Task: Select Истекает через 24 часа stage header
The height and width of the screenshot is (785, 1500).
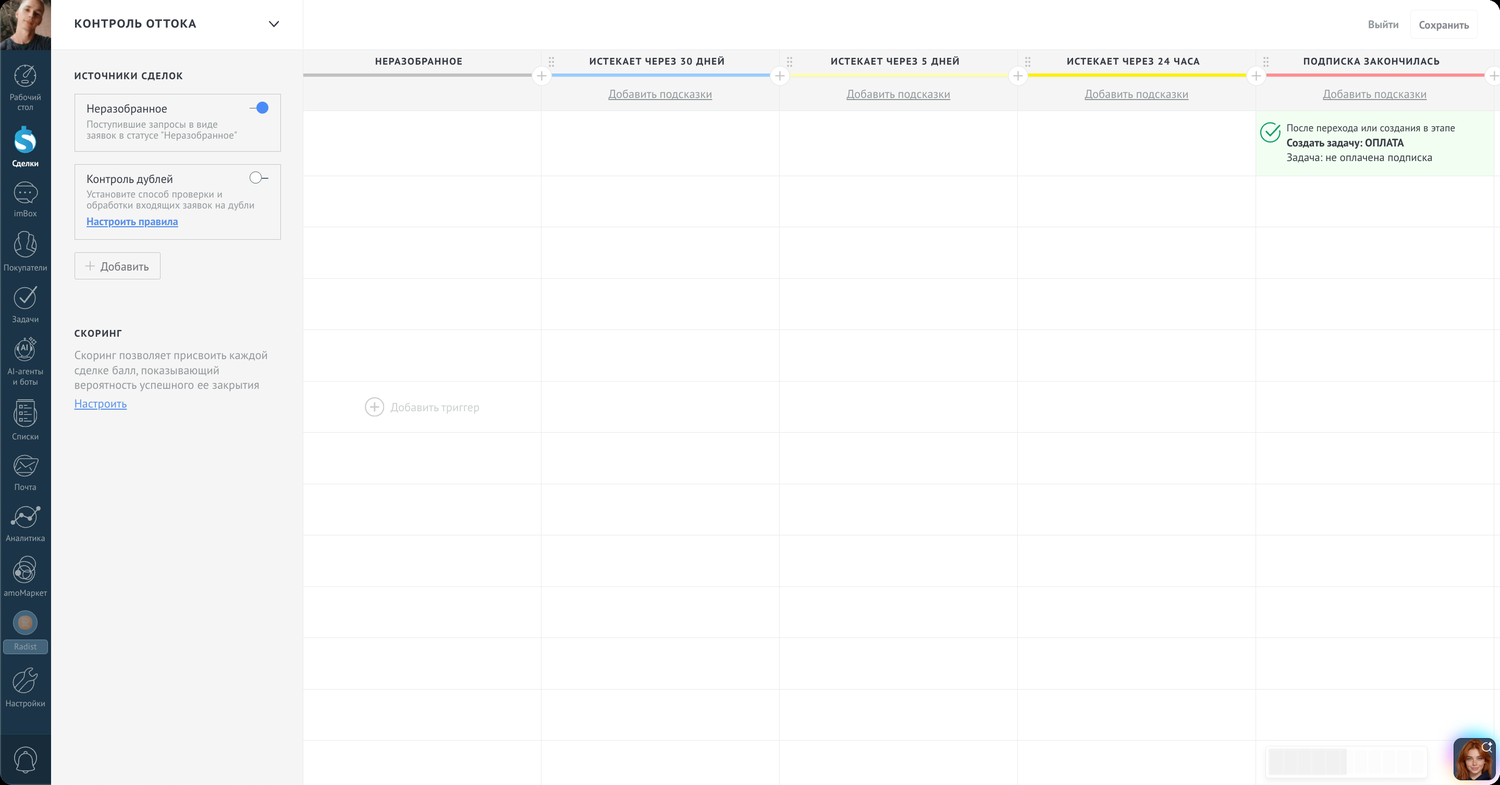Action: click(1133, 62)
